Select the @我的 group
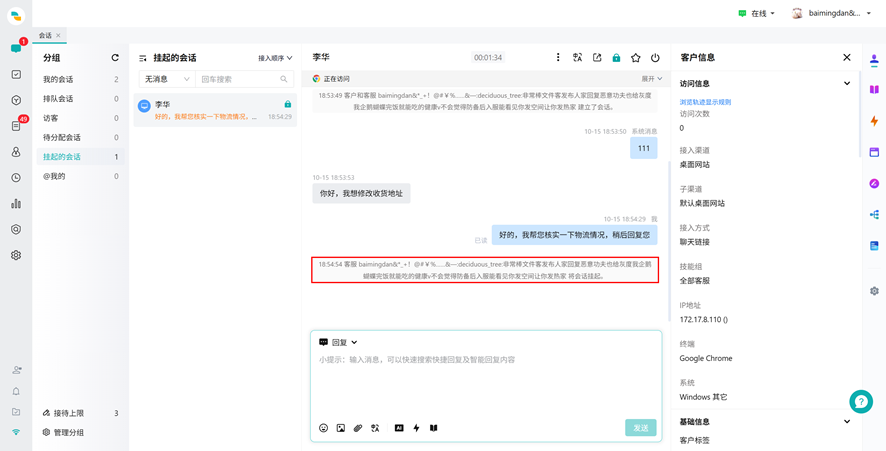The image size is (886, 451). pos(81,176)
